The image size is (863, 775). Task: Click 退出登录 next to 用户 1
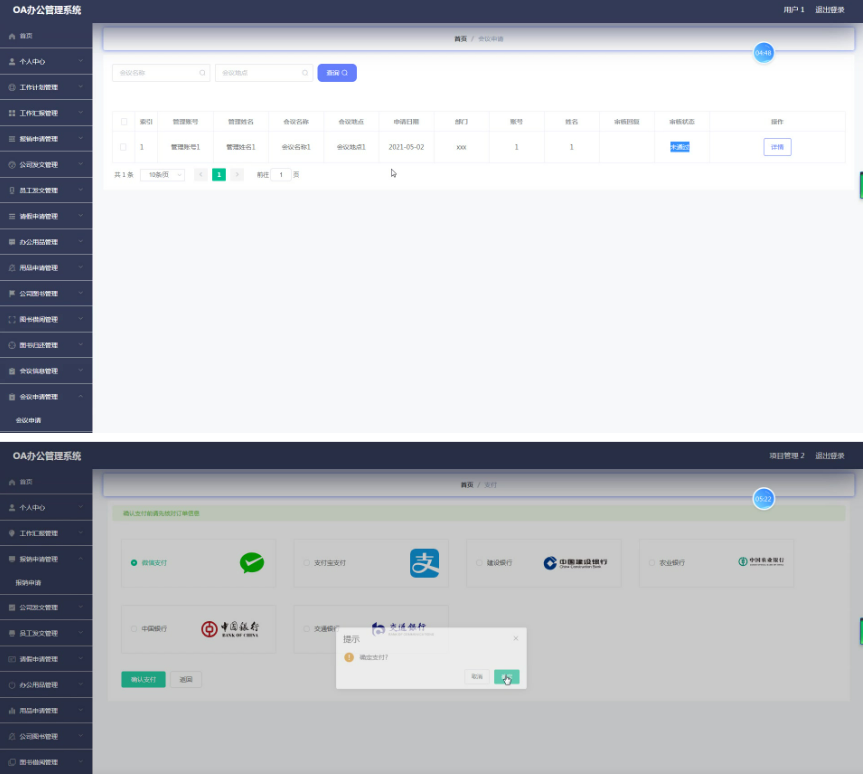click(829, 10)
